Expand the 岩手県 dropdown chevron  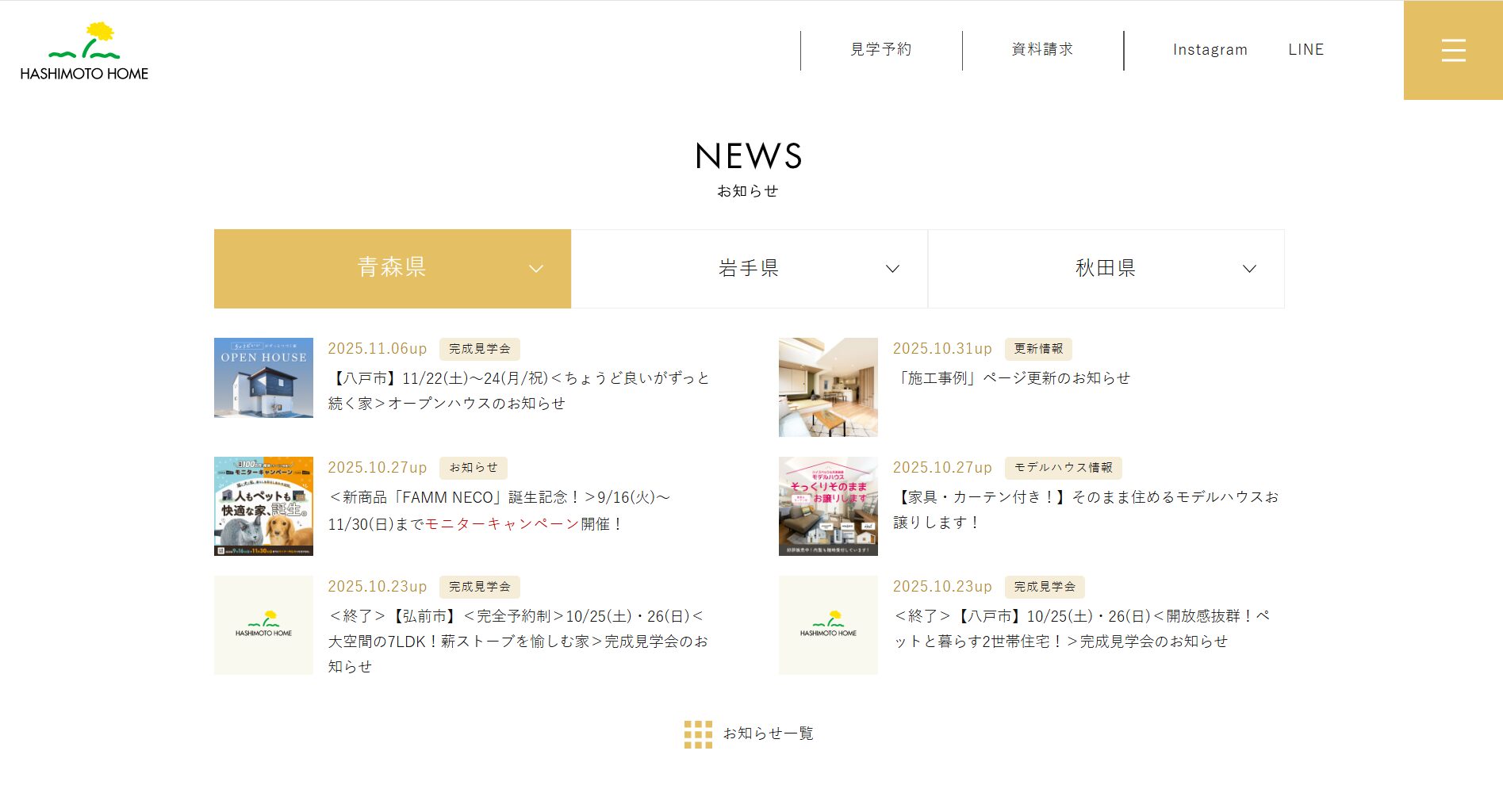[x=892, y=269]
